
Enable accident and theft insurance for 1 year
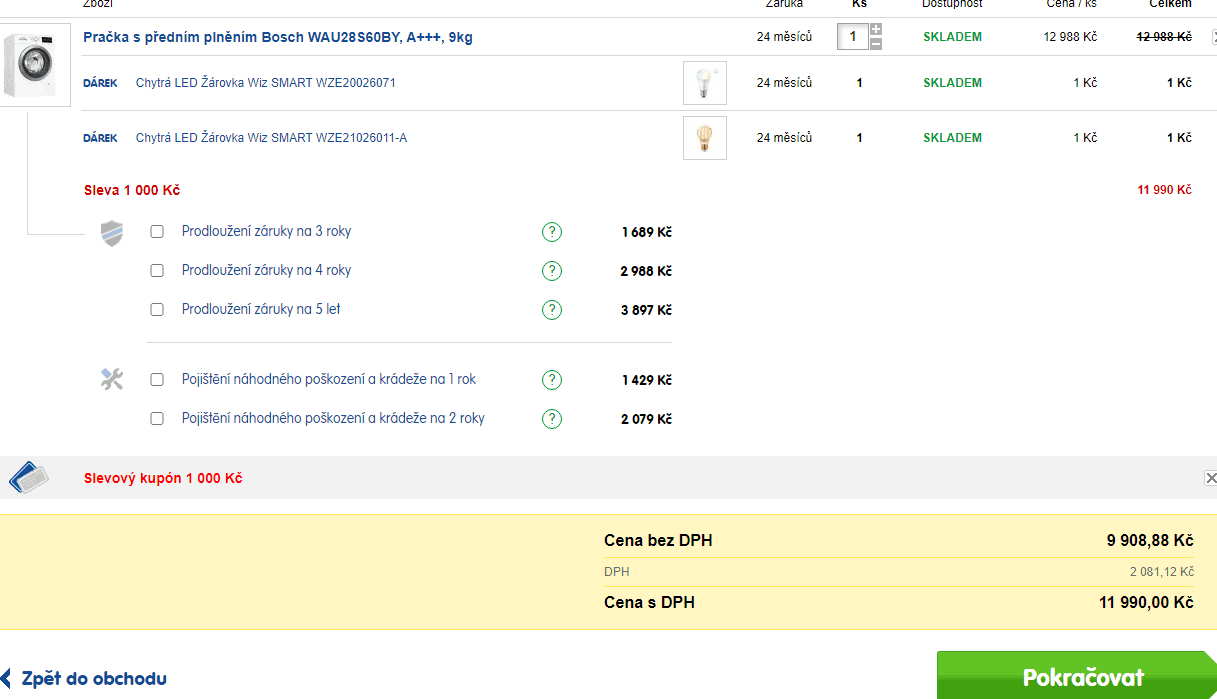tap(157, 380)
